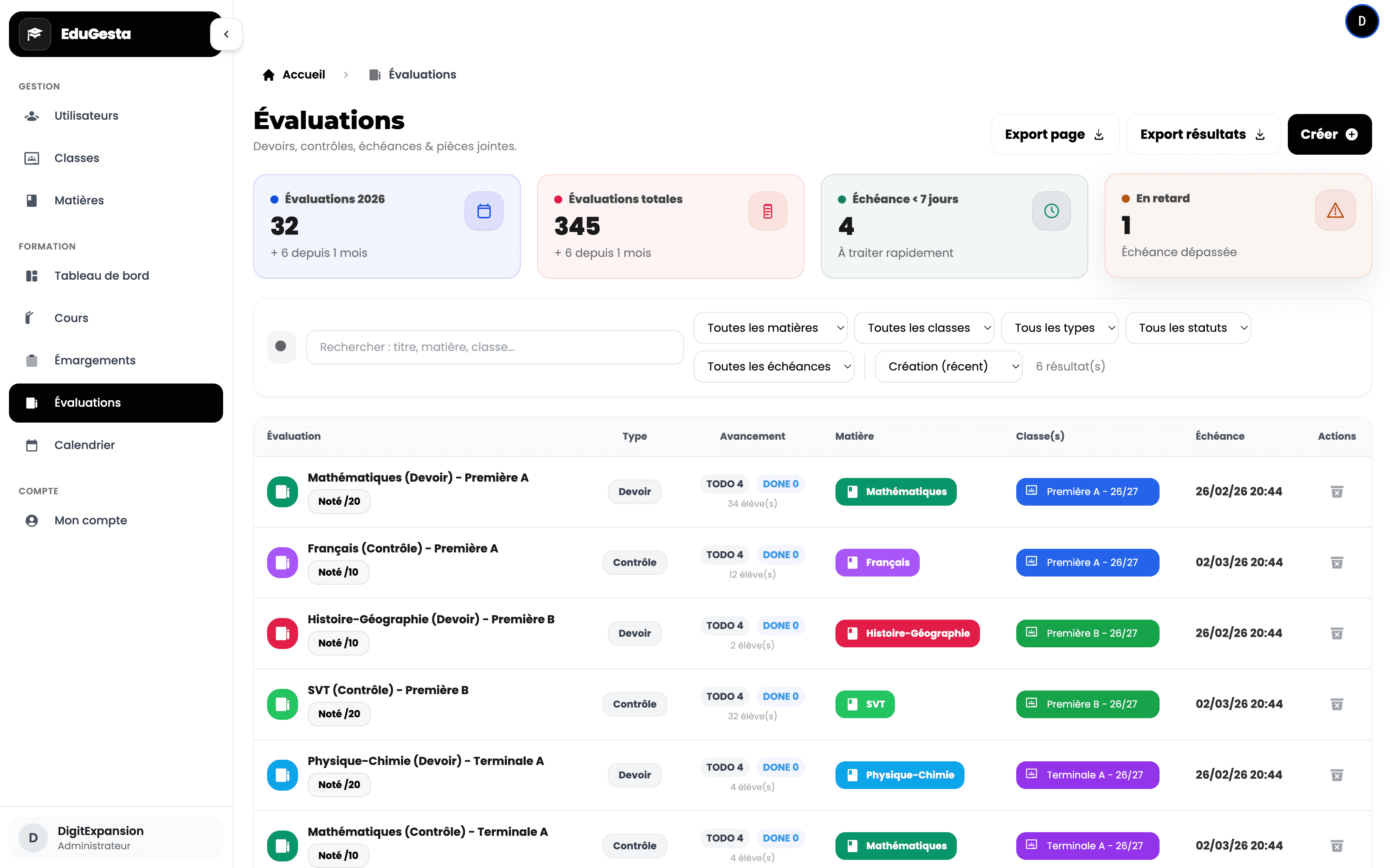Open user avatar menu at top right

coord(1361,21)
